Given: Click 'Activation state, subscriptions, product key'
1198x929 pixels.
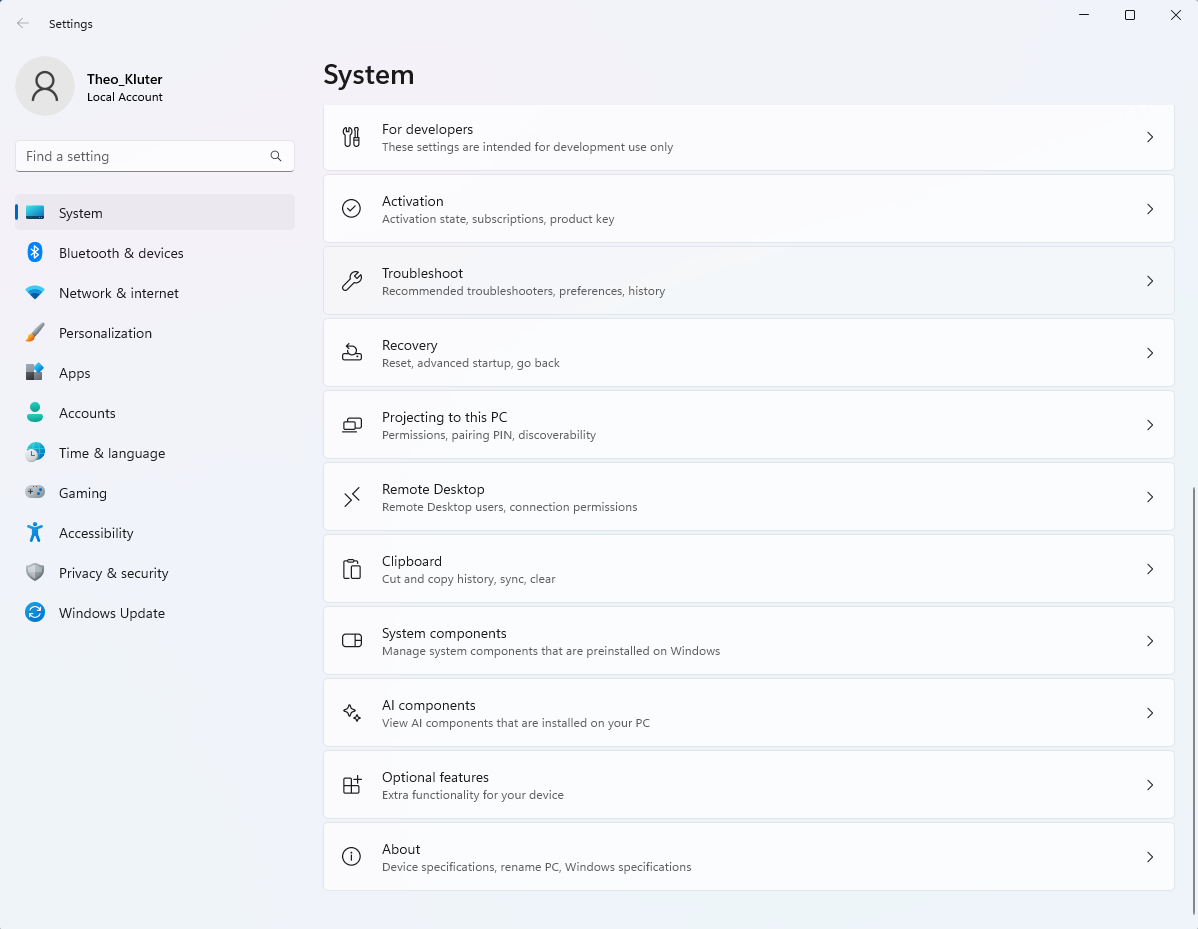Looking at the screenshot, I should point(498,219).
